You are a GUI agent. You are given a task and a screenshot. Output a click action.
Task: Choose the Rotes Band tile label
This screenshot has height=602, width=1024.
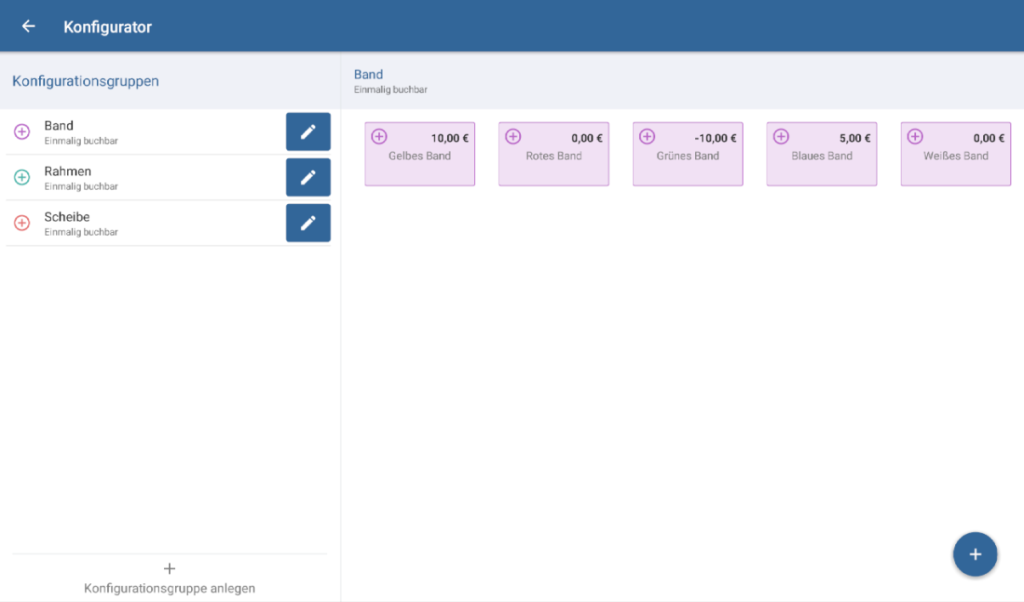click(554, 156)
